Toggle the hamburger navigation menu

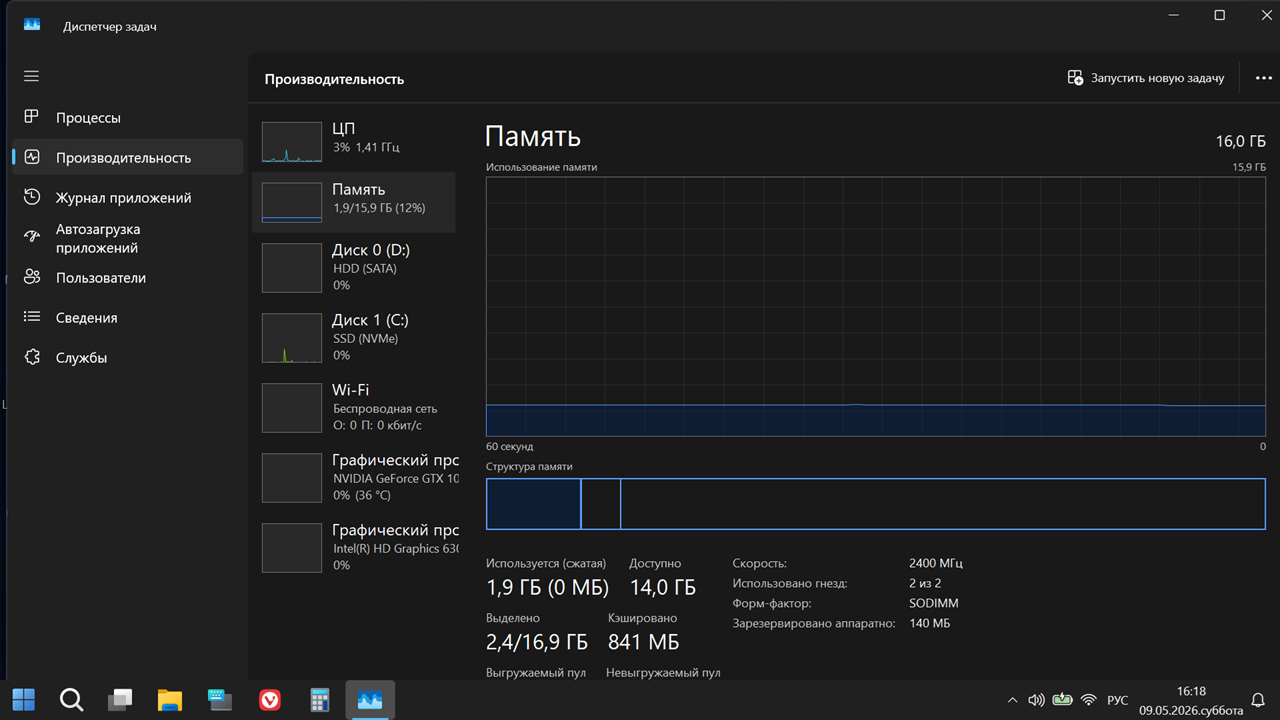31,76
